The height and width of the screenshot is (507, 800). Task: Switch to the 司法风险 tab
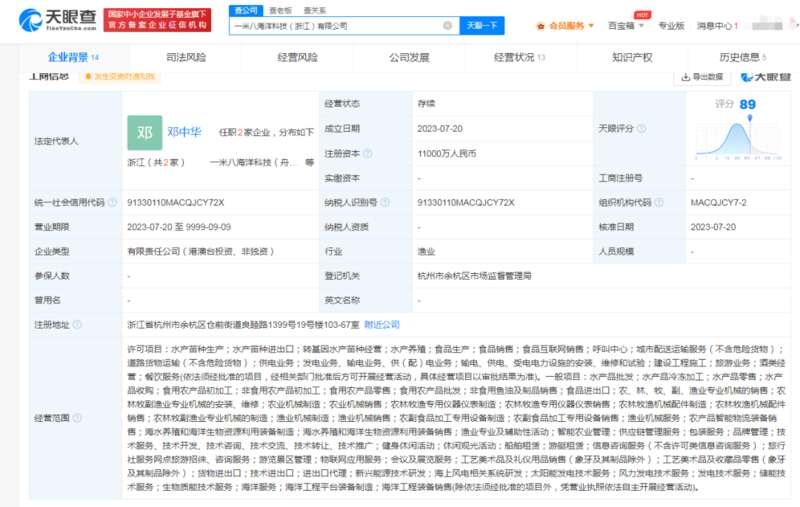[x=186, y=57]
